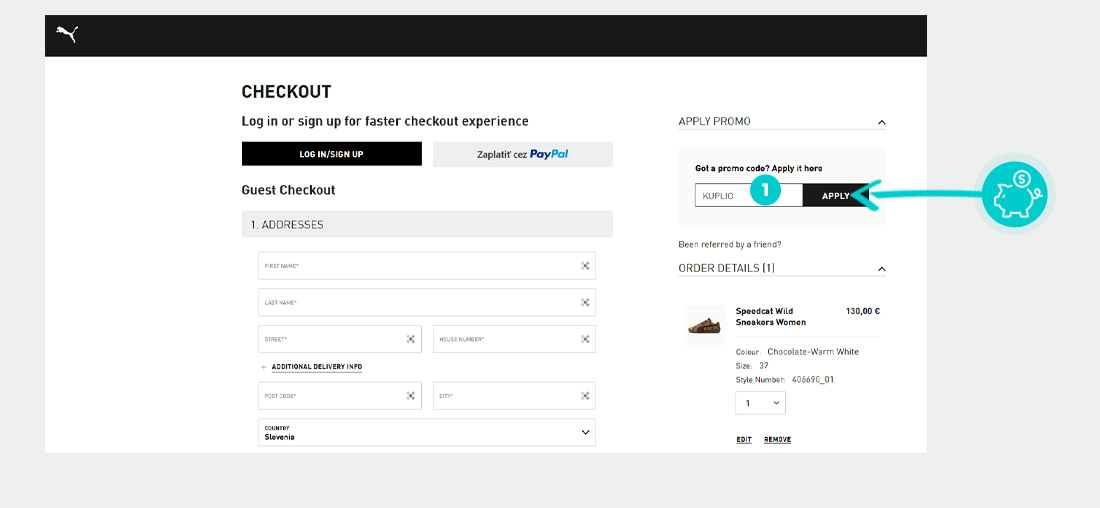This screenshot has width=1100, height=508.
Task: Remove the Speedcat Wild Sneakers from the order
Action: pyautogui.click(x=777, y=440)
